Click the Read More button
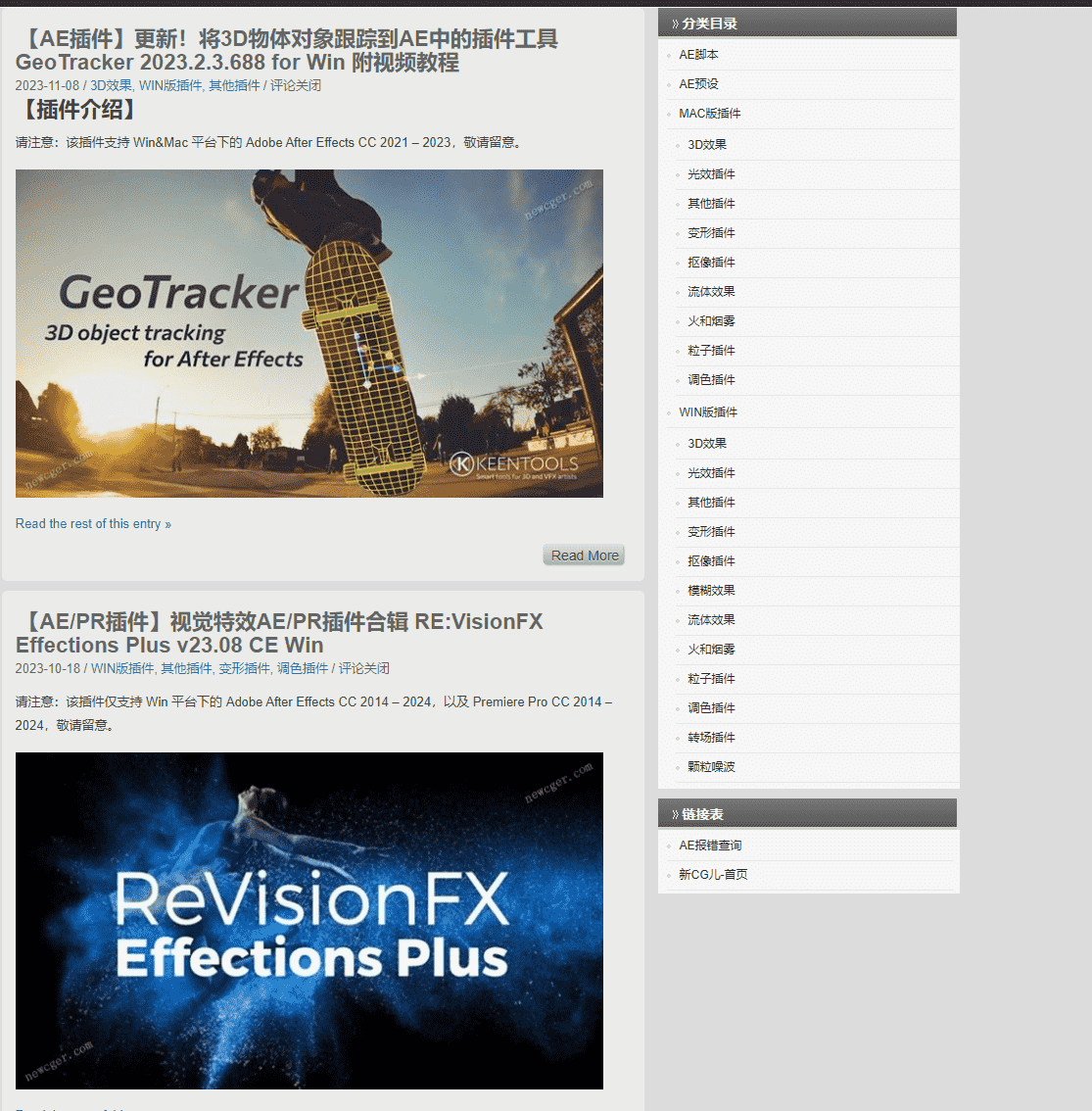The image size is (1092, 1111). coord(585,555)
